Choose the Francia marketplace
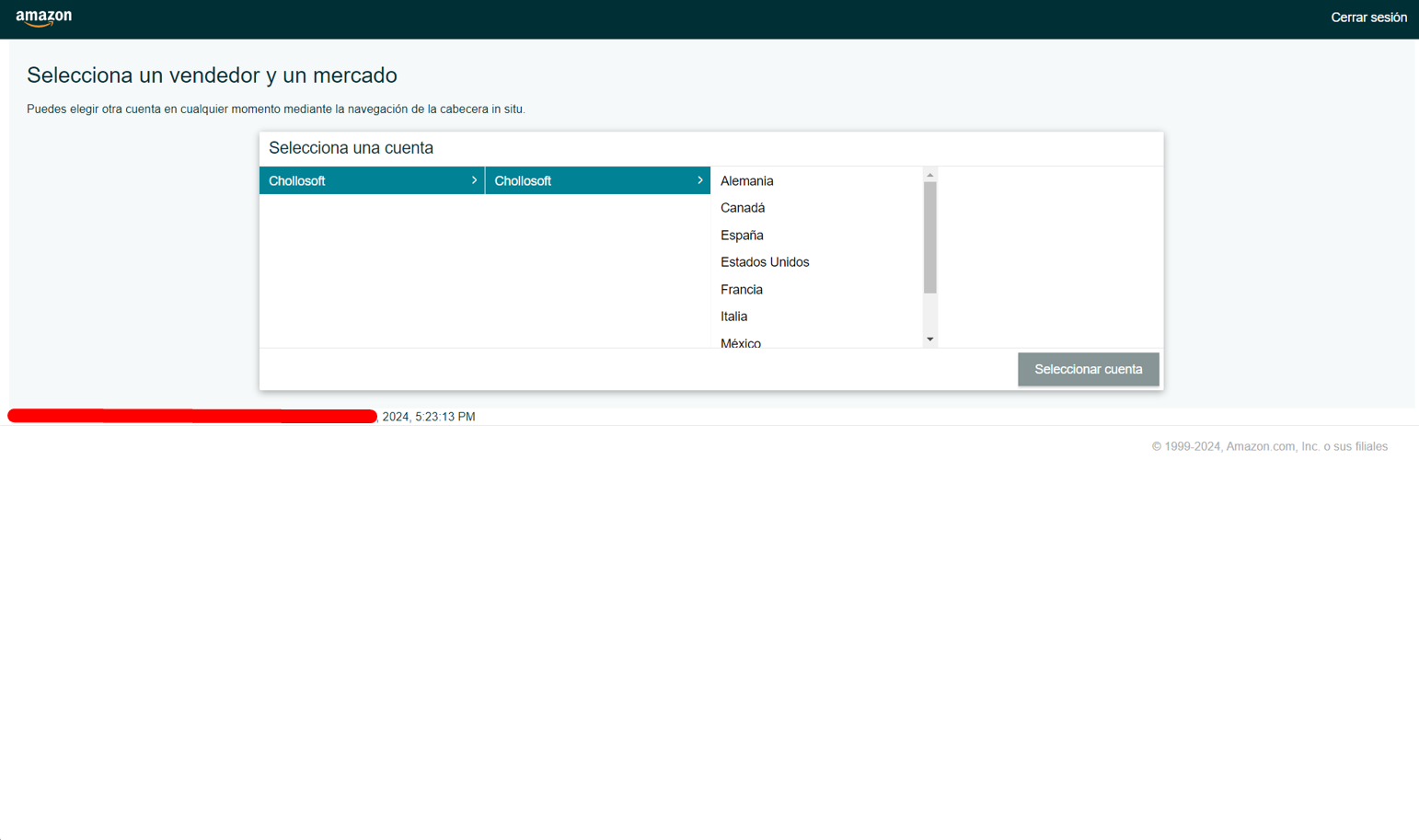The image size is (1419, 840). coord(817,290)
